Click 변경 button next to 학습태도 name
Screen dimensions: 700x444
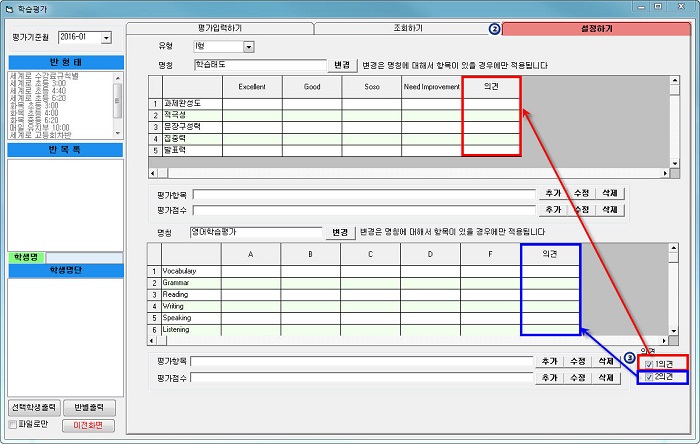(x=343, y=65)
